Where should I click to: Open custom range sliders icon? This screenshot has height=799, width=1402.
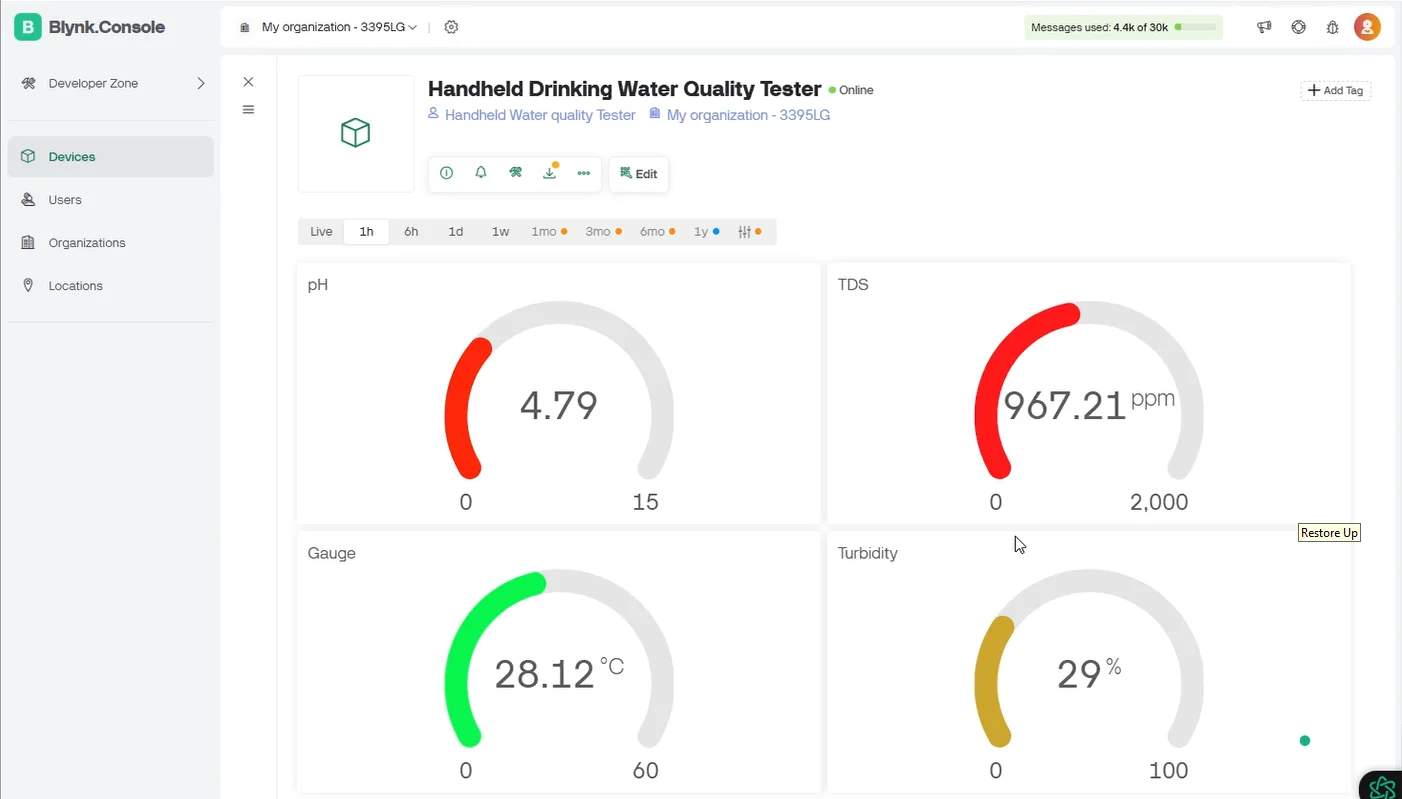750,232
